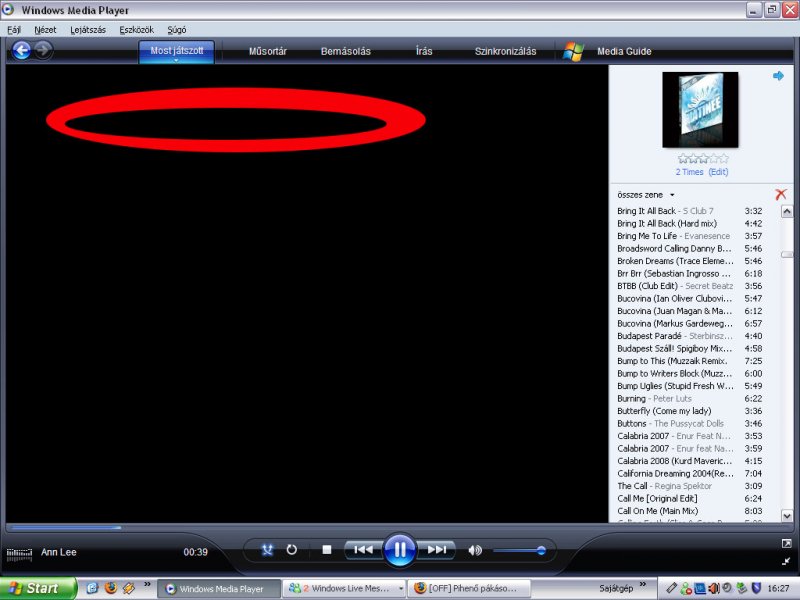
Task: Open the Lejátszás menu
Action: coord(88,30)
